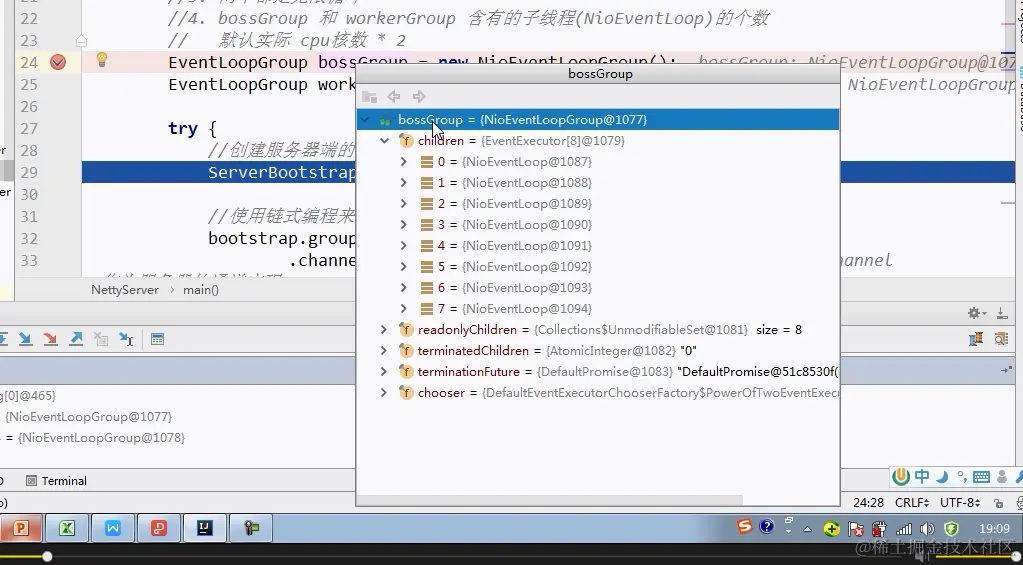Click the volume speaker tray icon
The image size is (1023, 565).
pyautogui.click(x=927, y=528)
